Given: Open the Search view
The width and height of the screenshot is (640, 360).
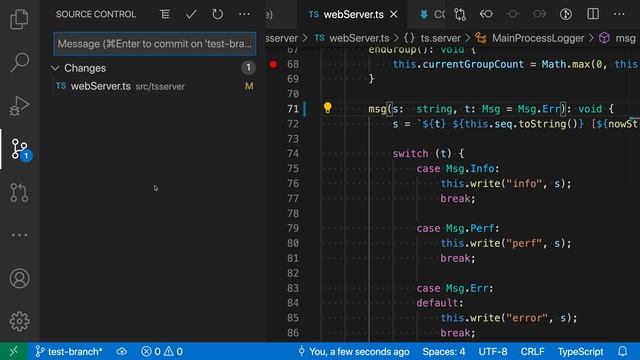Looking at the screenshot, I should click(x=19, y=62).
